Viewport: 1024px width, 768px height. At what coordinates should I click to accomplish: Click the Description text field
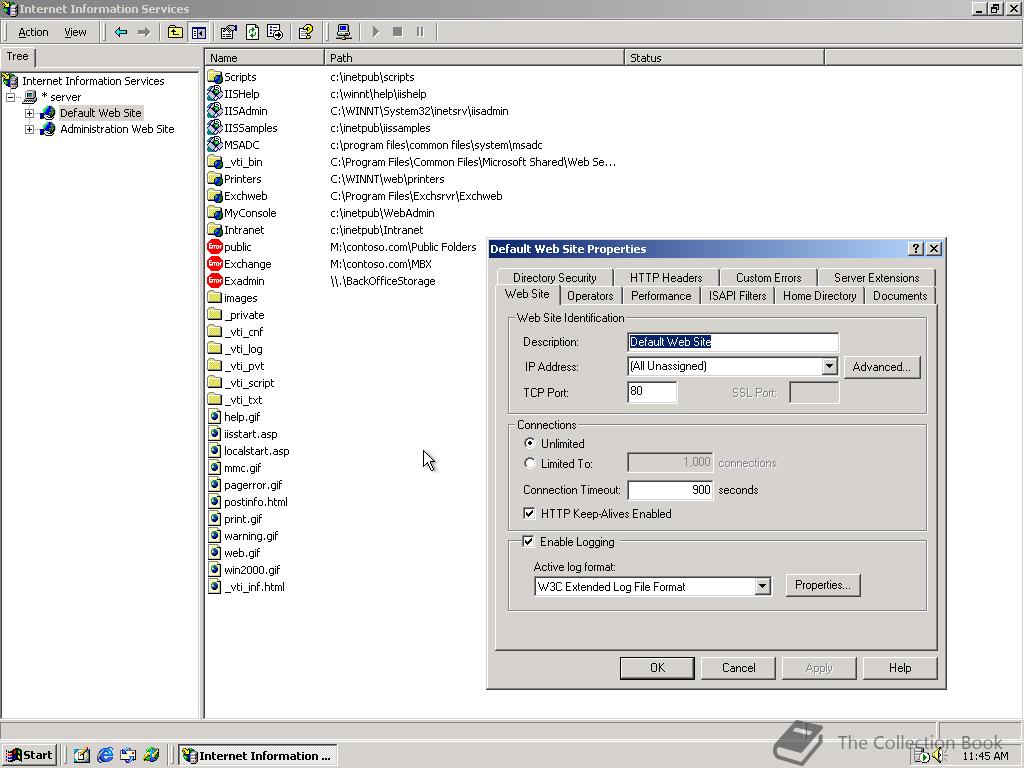coord(733,342)
